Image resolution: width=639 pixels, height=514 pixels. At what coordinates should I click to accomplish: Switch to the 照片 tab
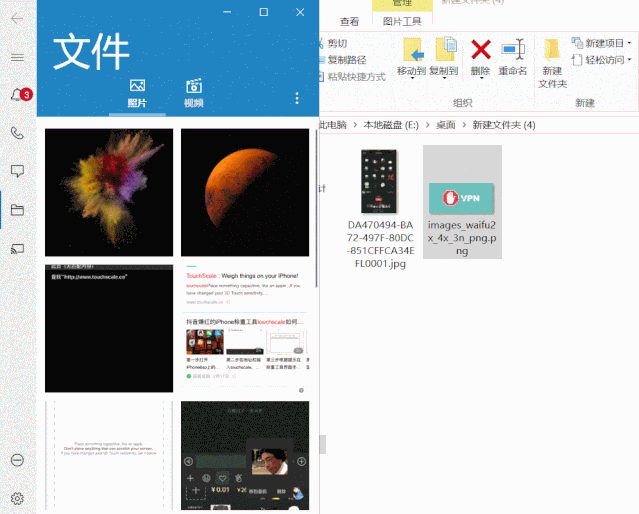point(137,94)
